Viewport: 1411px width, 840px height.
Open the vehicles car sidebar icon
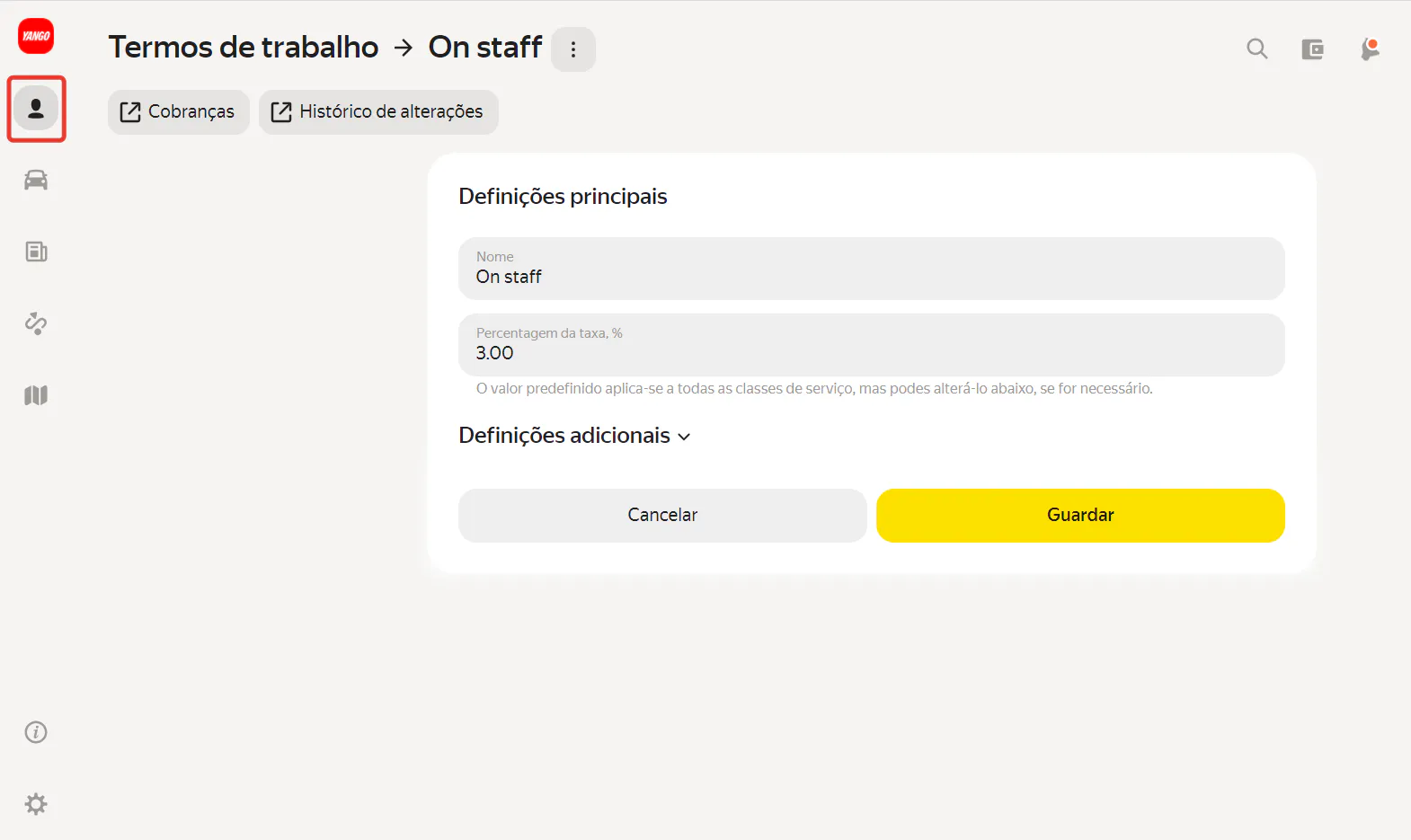tap(36, 181)
